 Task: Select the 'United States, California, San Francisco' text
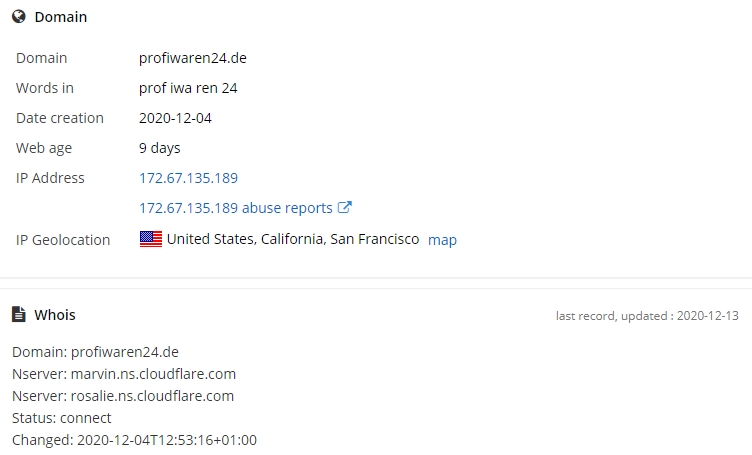click(293, 239)
